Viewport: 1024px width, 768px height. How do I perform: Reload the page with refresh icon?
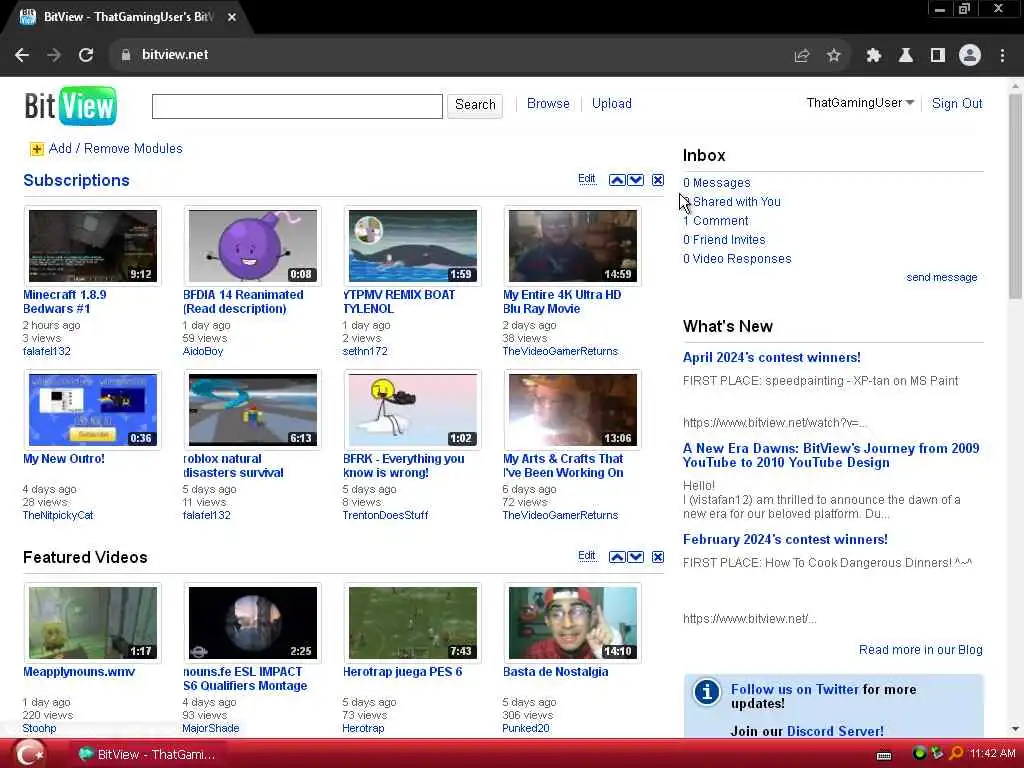click(x=86, y=55)
